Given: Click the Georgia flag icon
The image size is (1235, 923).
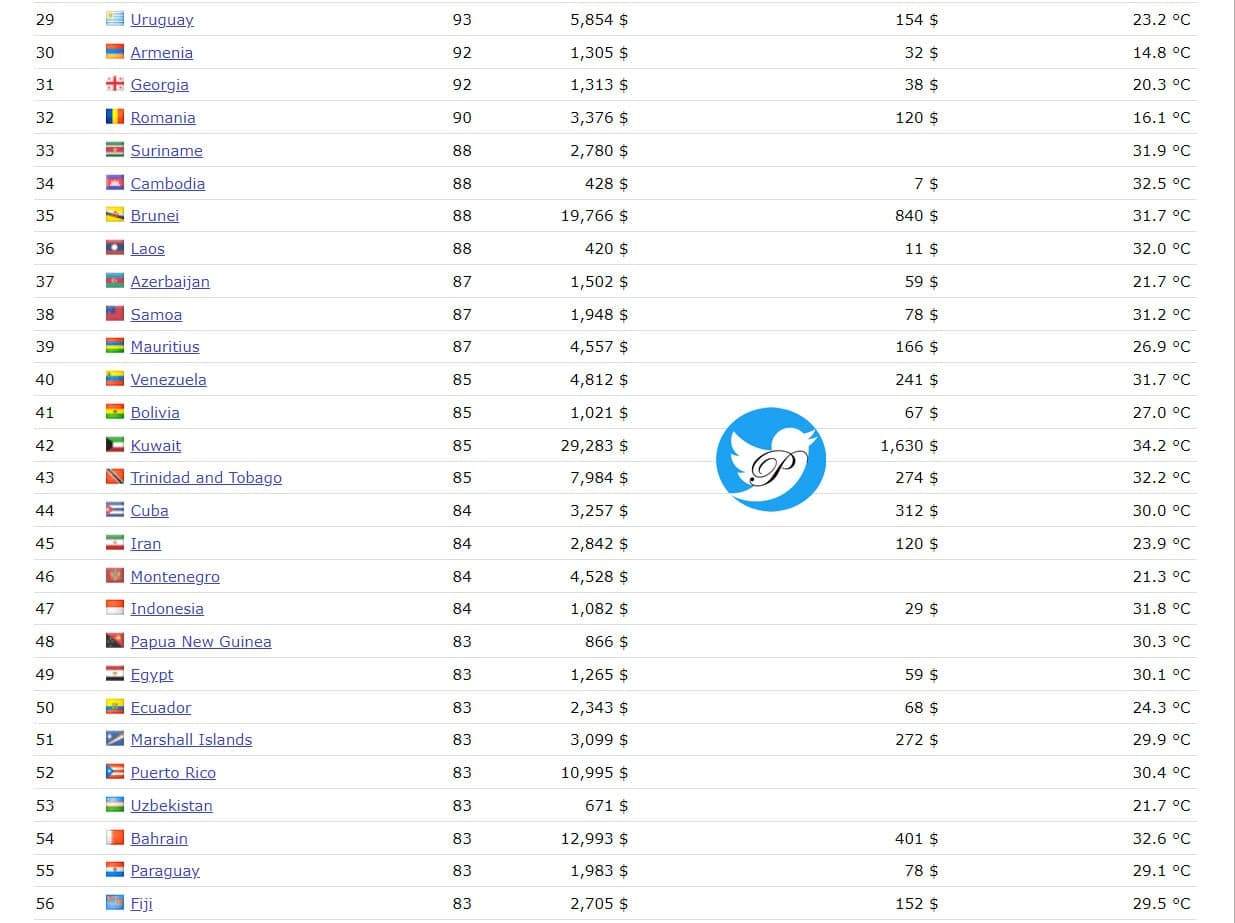Looking at the screenshot, I should (x=115, y=84).
